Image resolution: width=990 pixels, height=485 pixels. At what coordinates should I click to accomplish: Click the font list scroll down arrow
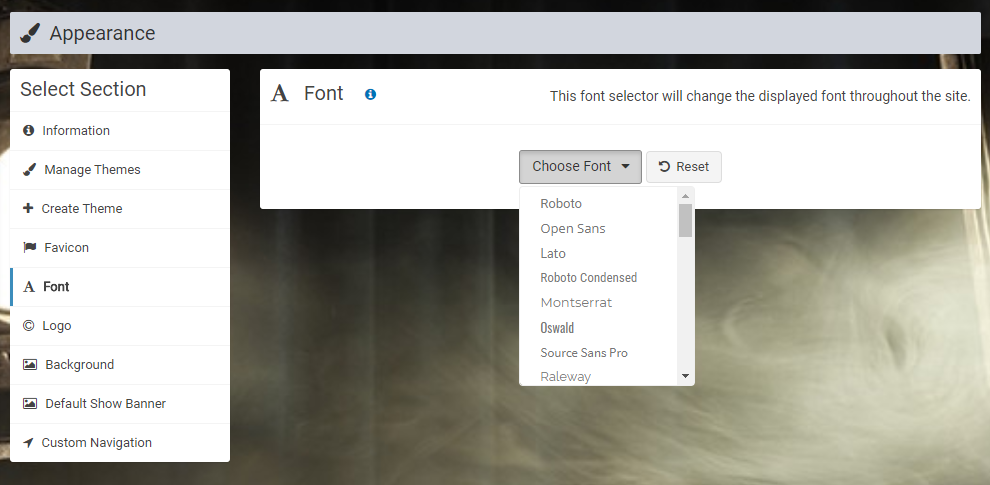pos(686,376)
